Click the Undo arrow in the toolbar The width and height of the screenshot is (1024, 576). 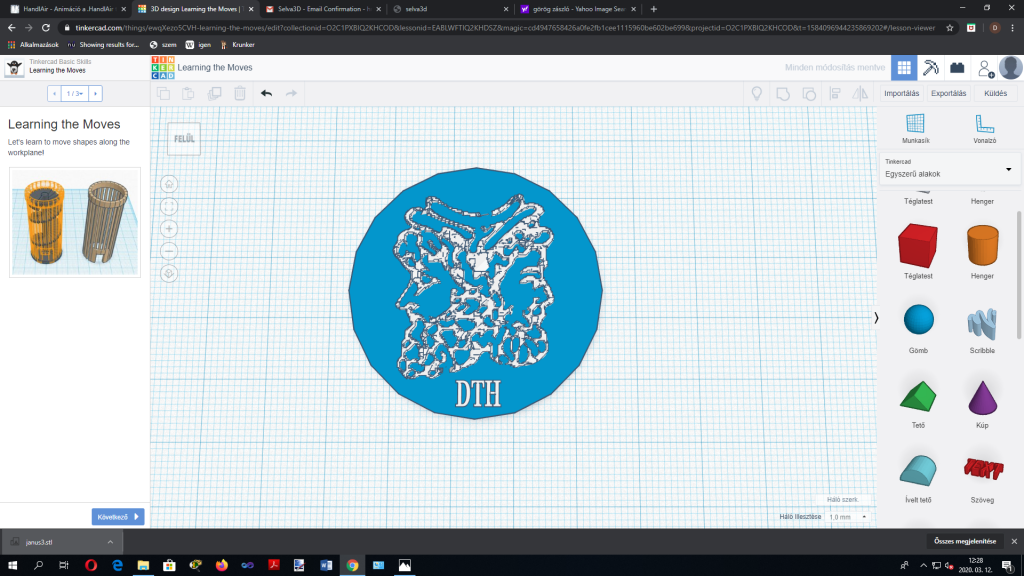[266, 93]
